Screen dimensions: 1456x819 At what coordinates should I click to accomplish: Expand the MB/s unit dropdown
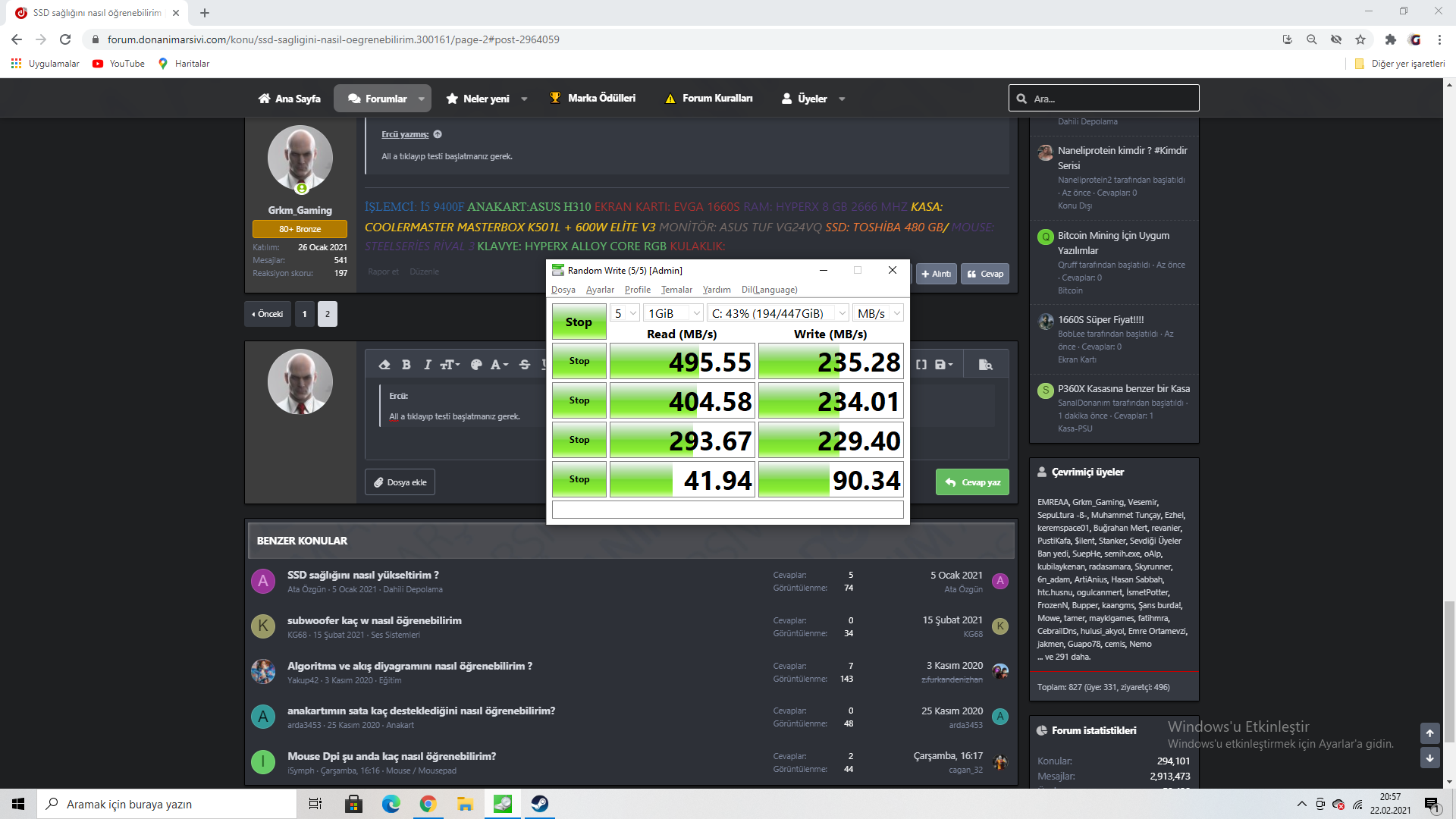point(878,313)
